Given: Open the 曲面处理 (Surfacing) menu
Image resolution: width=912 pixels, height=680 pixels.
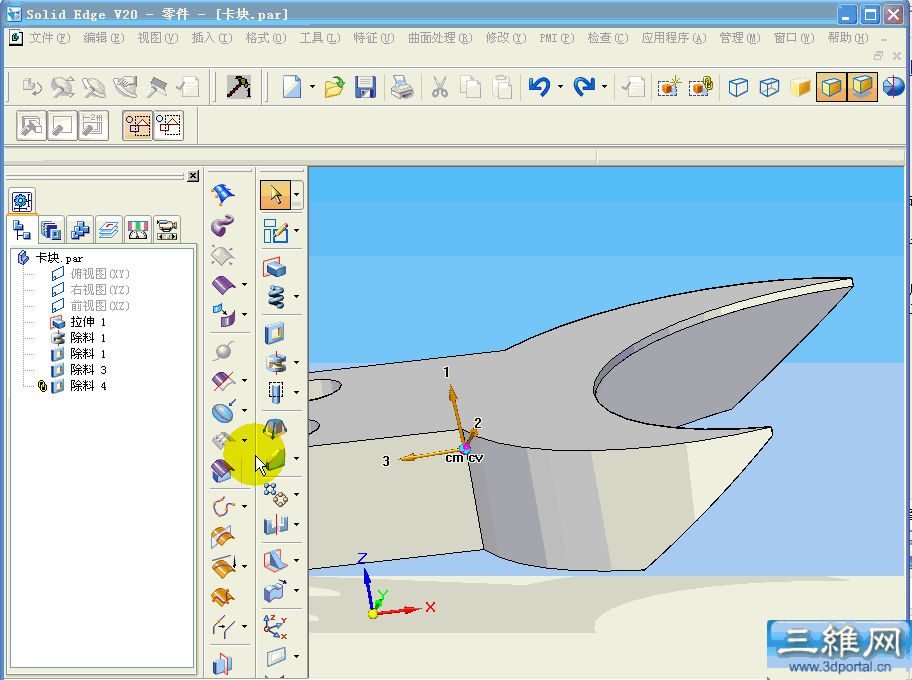Looking at the screenshot, I should pyautogui.click(x=440, y=38).
